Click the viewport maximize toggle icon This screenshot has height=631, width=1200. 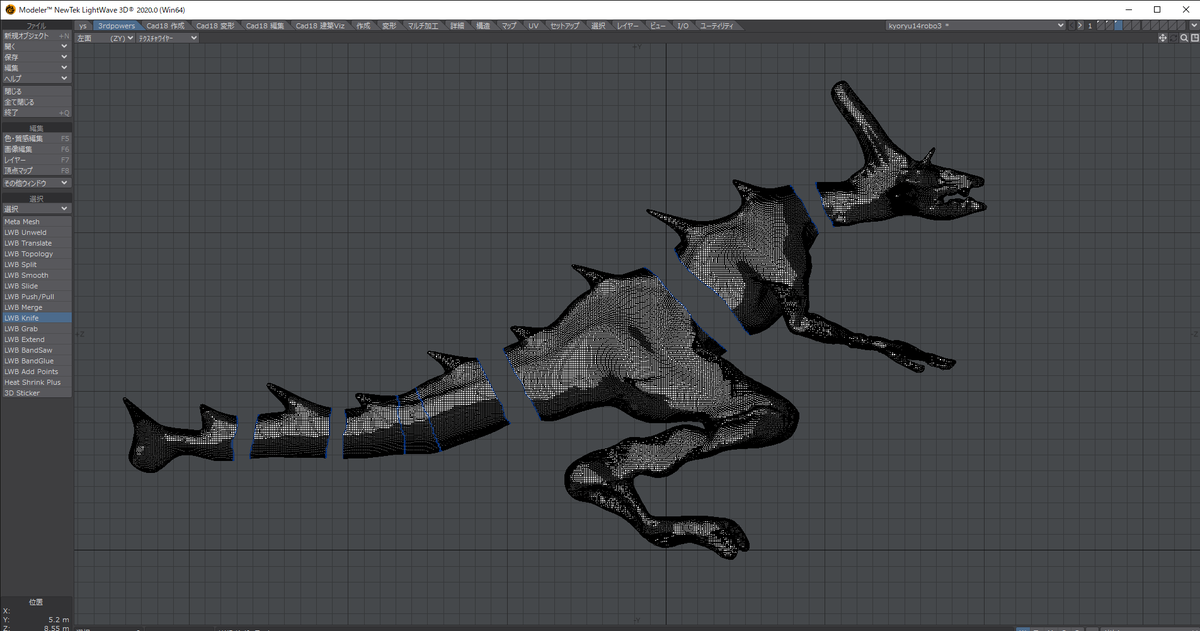[1195, 38]
